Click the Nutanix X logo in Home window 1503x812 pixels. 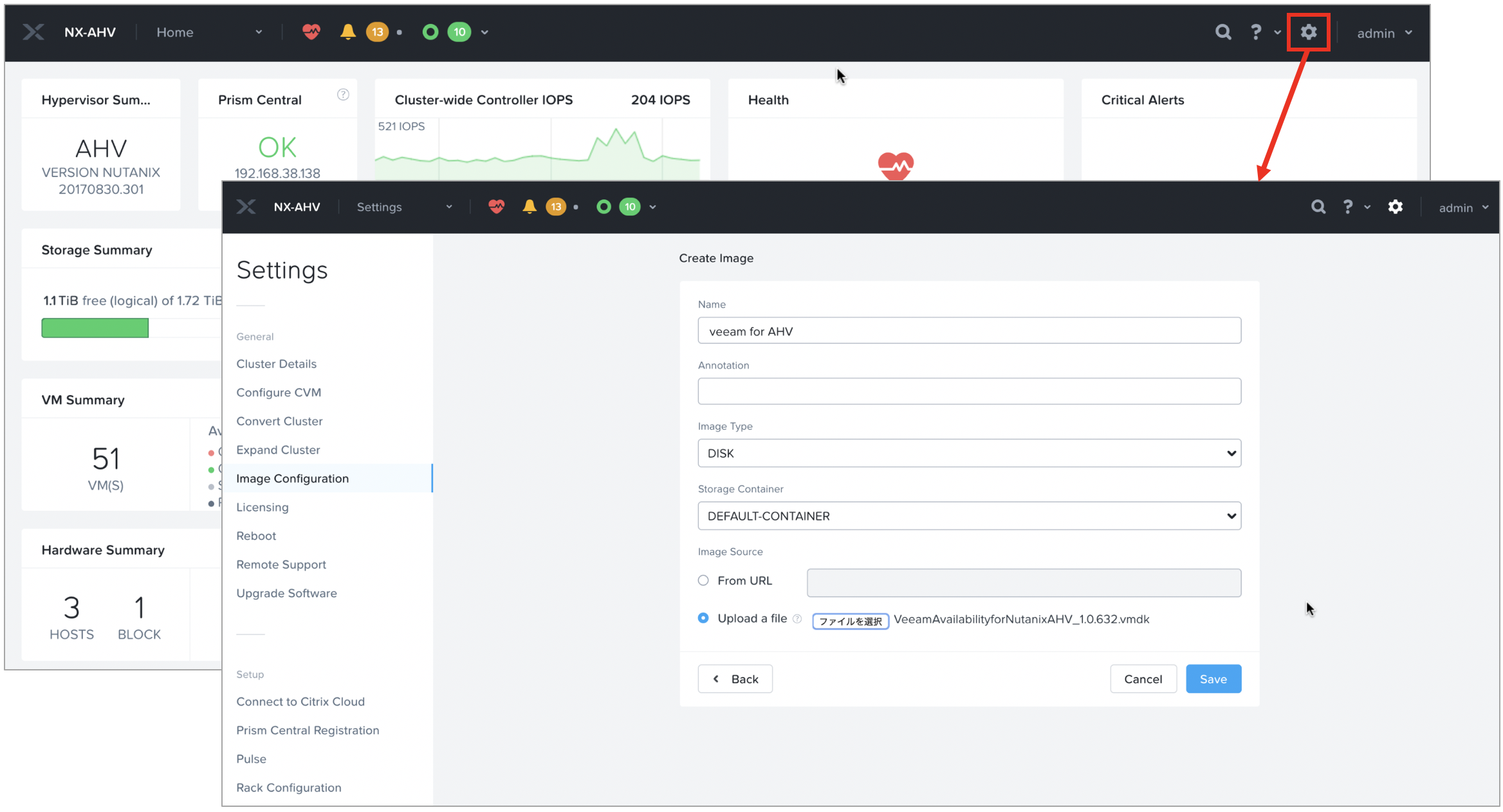tap(33, 32)
